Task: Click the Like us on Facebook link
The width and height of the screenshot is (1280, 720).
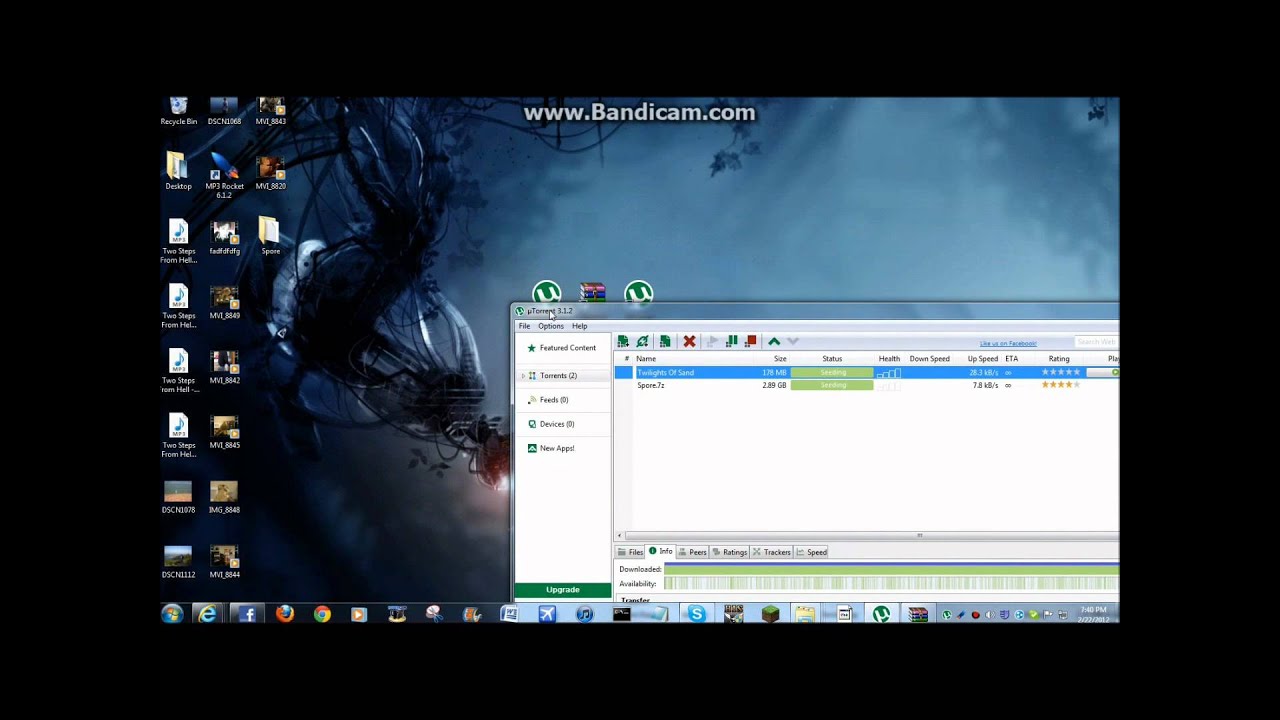Action: (1008, 344)
